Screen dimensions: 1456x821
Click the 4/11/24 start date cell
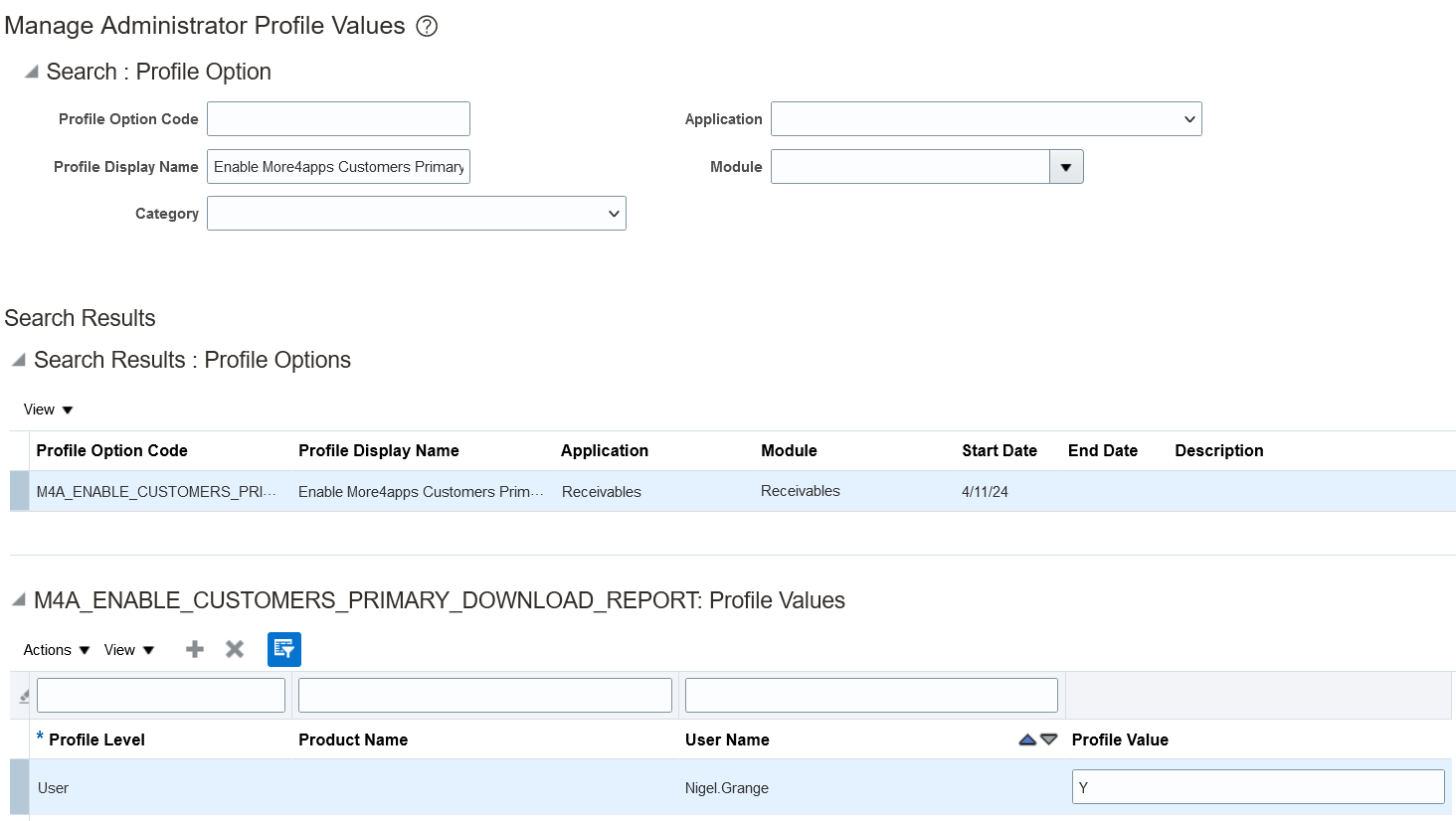(x=985, y=492)
